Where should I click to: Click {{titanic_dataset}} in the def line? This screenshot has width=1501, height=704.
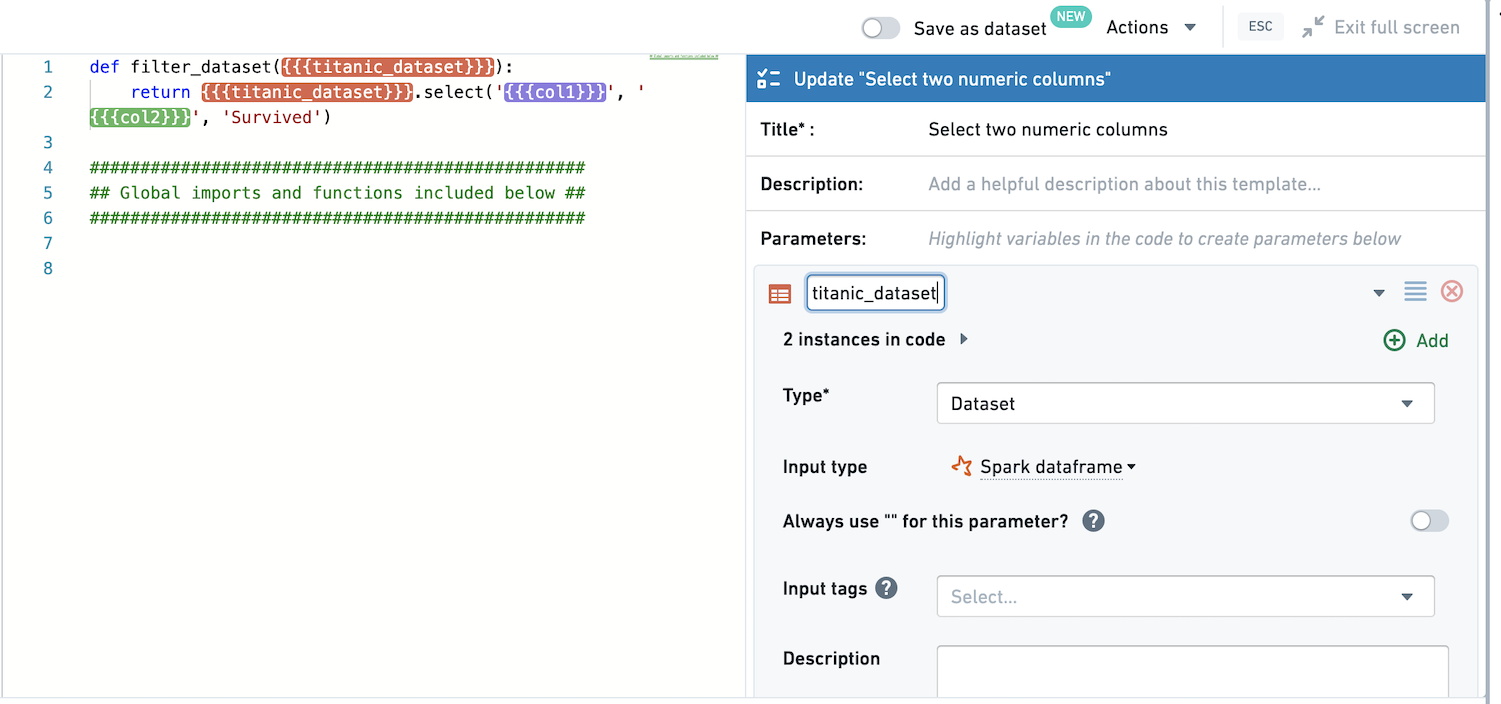388,67
